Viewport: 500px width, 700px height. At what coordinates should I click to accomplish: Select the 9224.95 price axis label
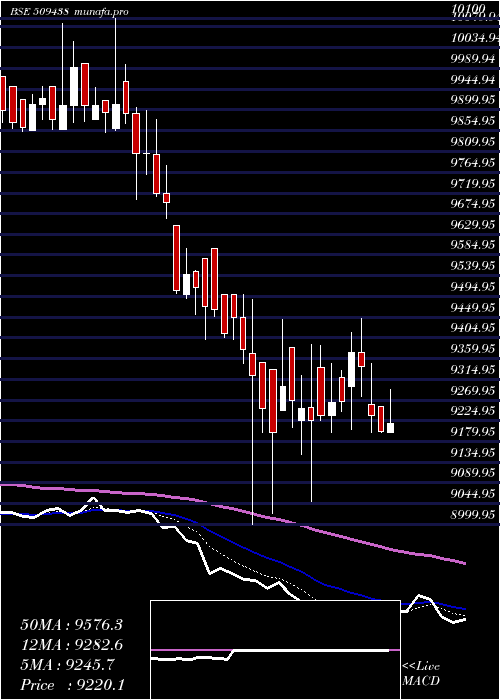473,411
